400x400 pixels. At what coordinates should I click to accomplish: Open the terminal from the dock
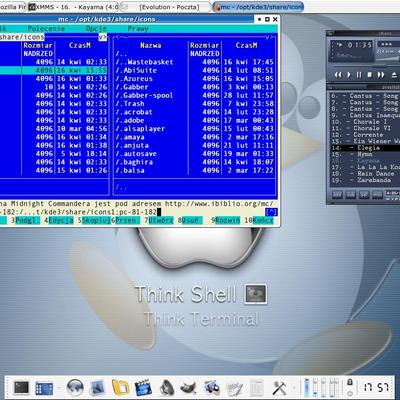click(22, 388)
